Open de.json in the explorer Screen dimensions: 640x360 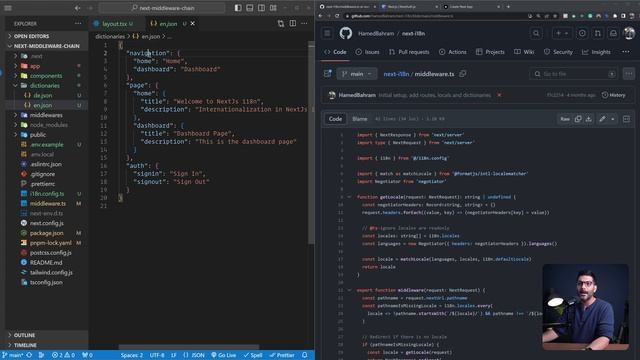tap(42, 95)
